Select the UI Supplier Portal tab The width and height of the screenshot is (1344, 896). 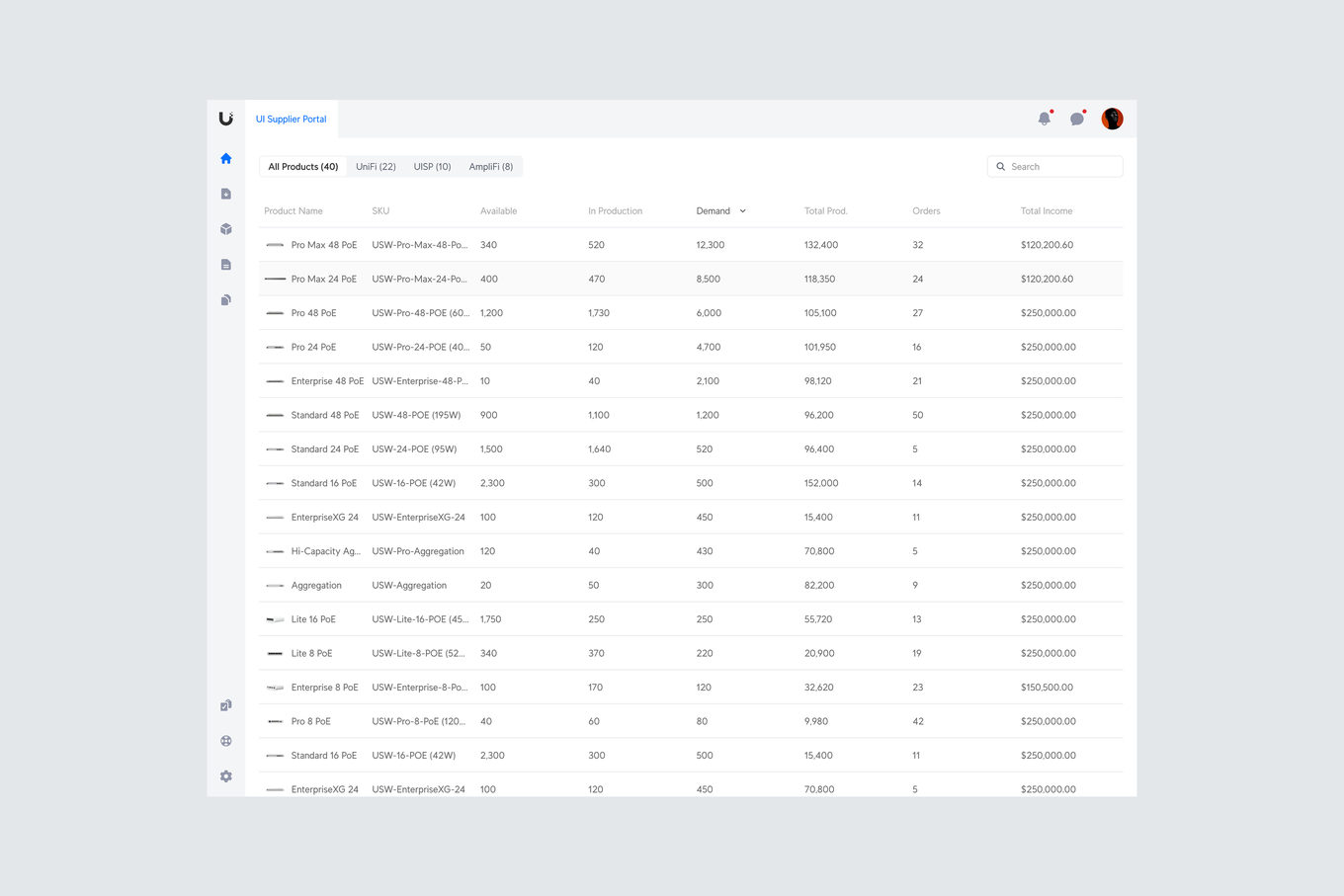[x=292, y=119]
